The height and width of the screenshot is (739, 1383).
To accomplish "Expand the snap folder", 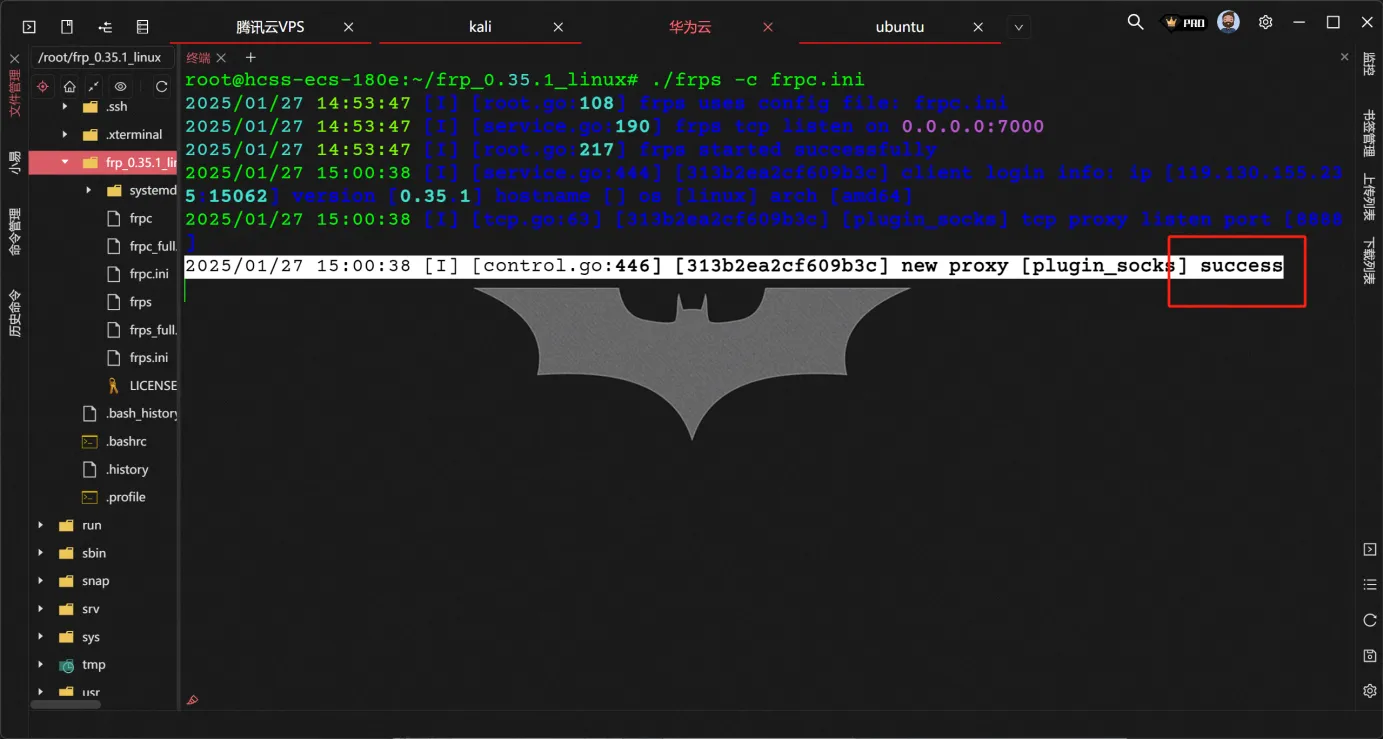I will point(41,581).
